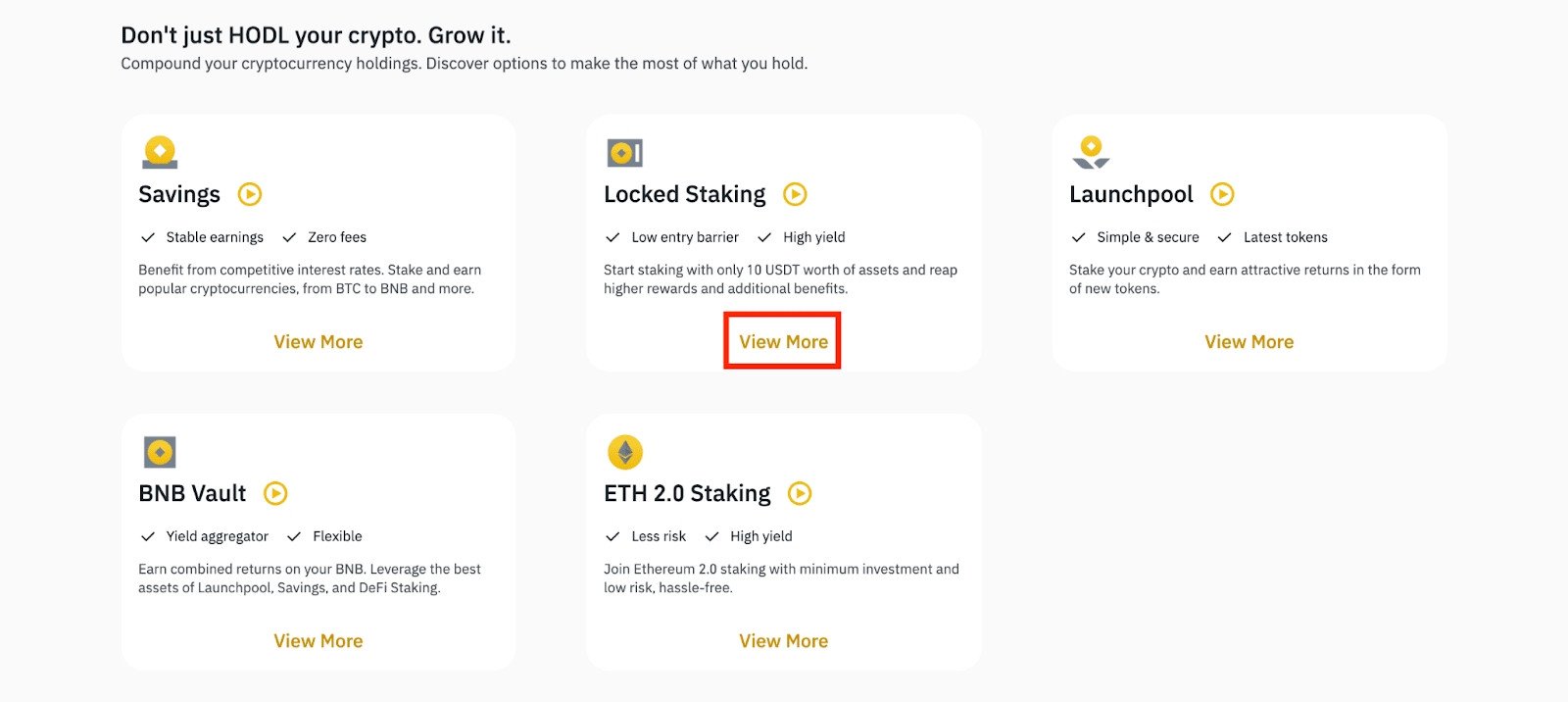This screenshot has height=702, width=1568.
Task: Play the Savings intro video
Action: [250, 194]
